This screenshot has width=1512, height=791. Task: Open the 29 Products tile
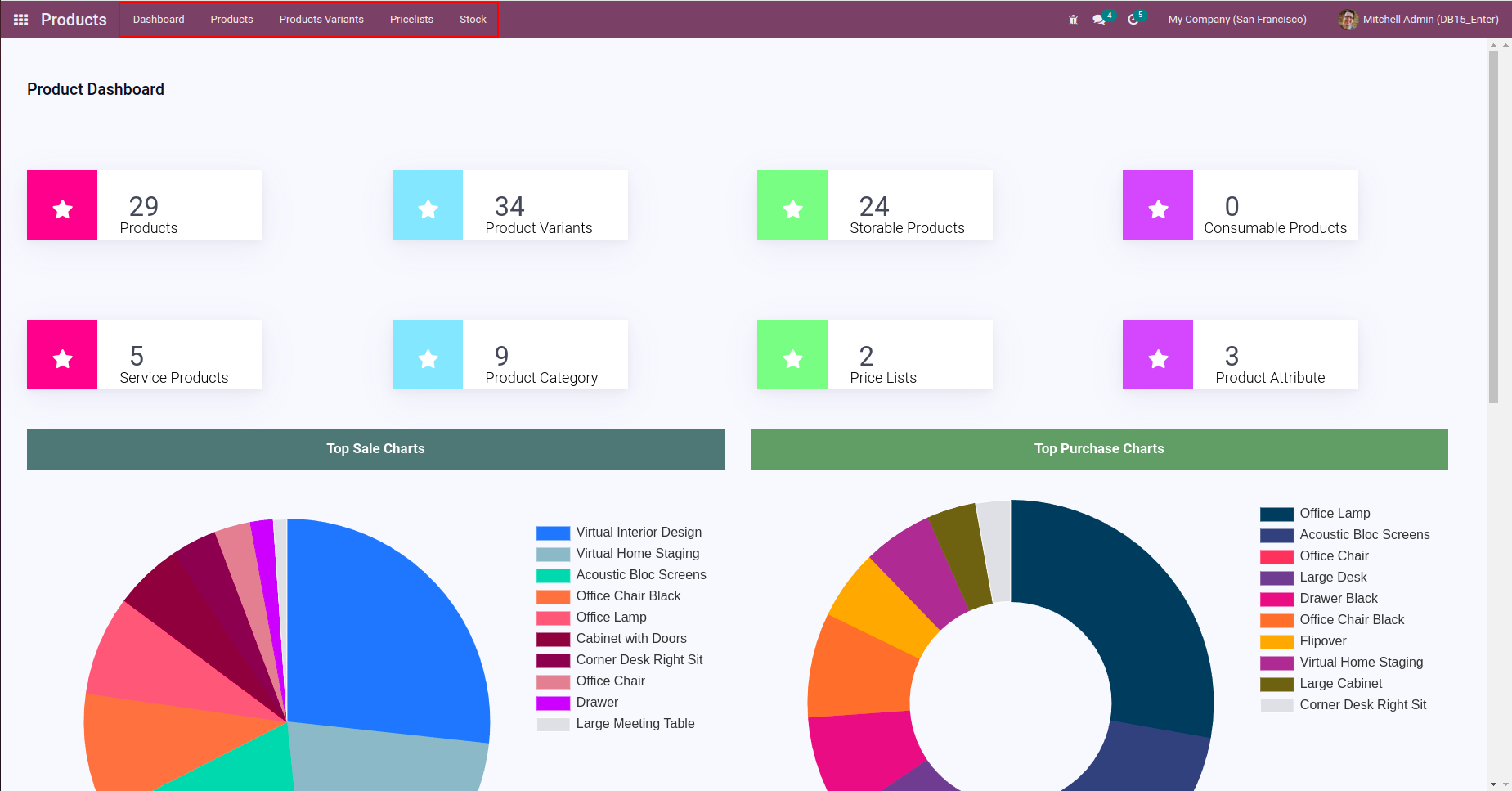click(145, 205)
